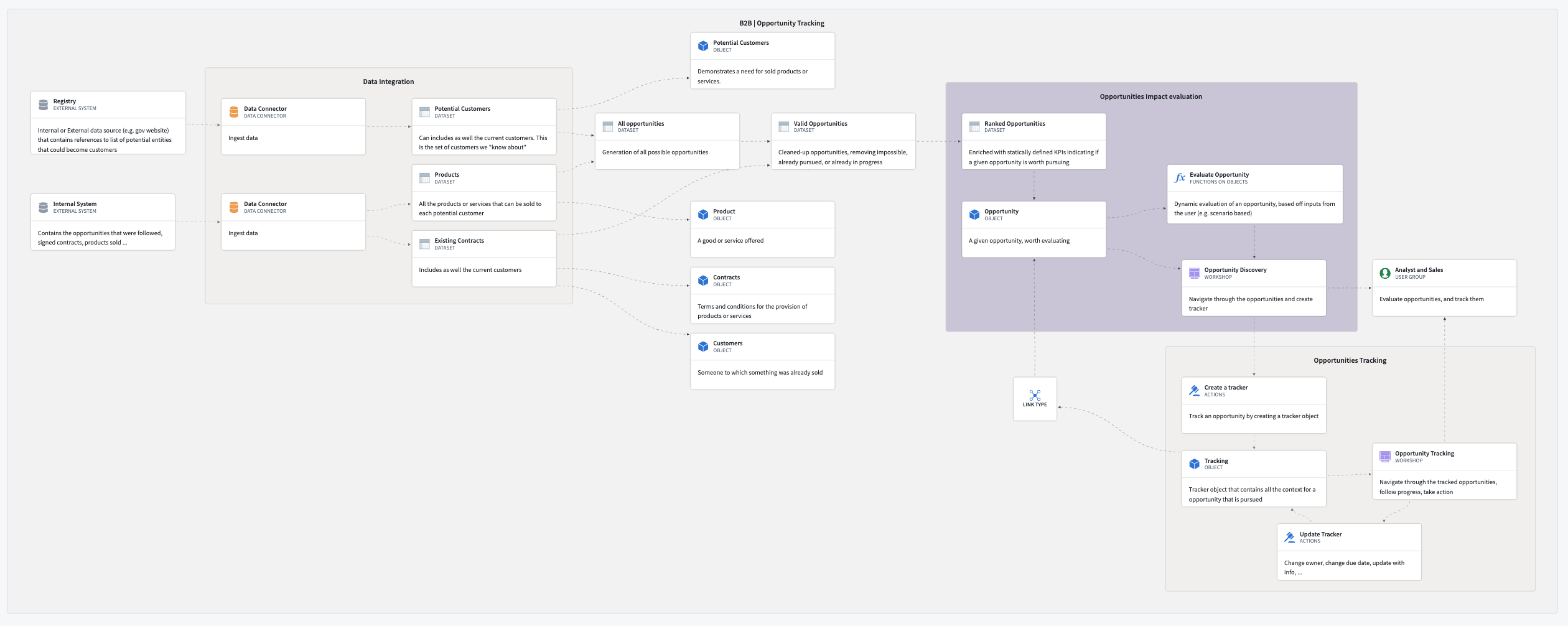Click the Opportunity Discovery workshop icon
The width and height of the screenshot is (1568, 626).
pyautogui.click(x=1194, y=273)
